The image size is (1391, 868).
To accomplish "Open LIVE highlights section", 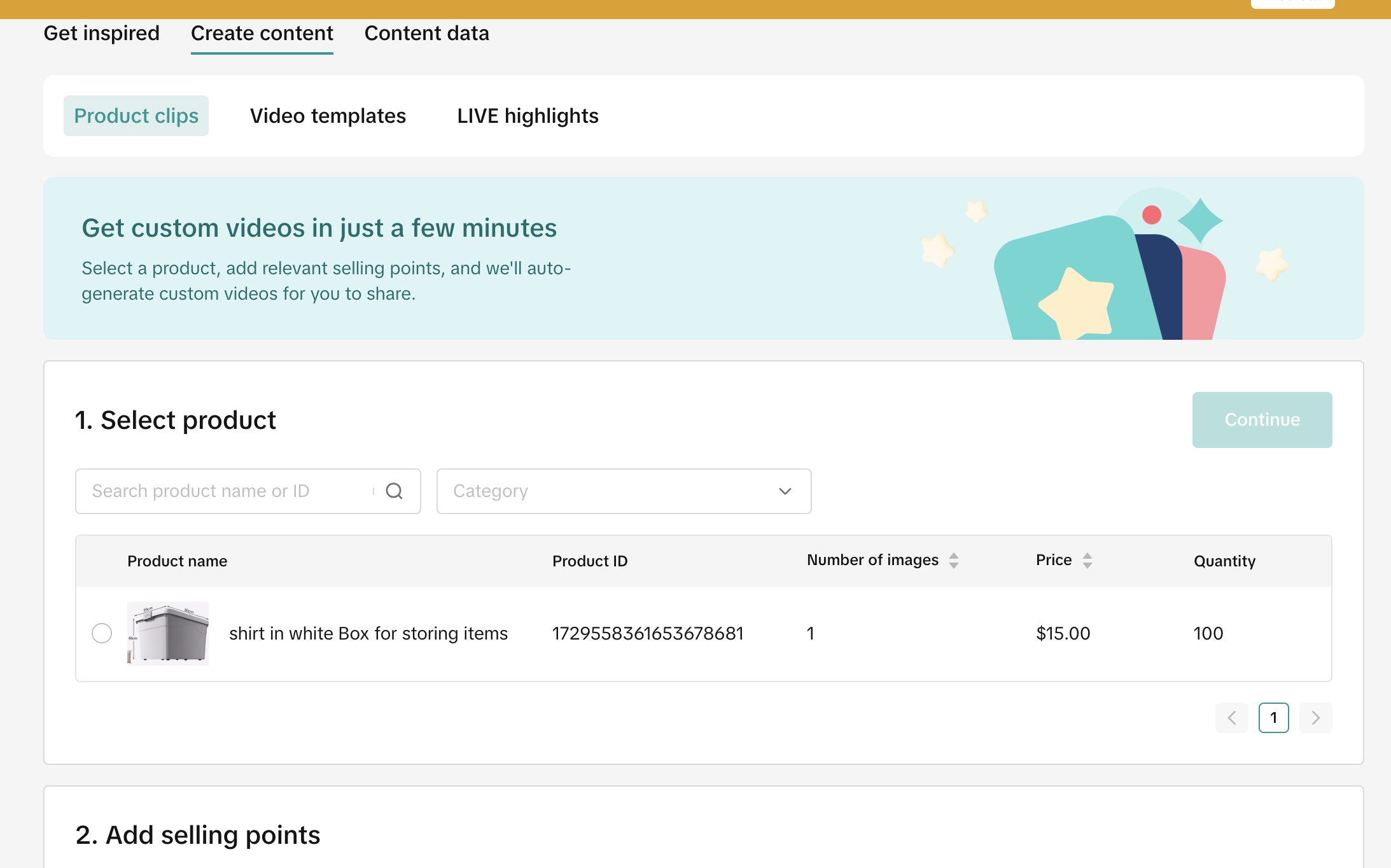I will pos(528,116).
